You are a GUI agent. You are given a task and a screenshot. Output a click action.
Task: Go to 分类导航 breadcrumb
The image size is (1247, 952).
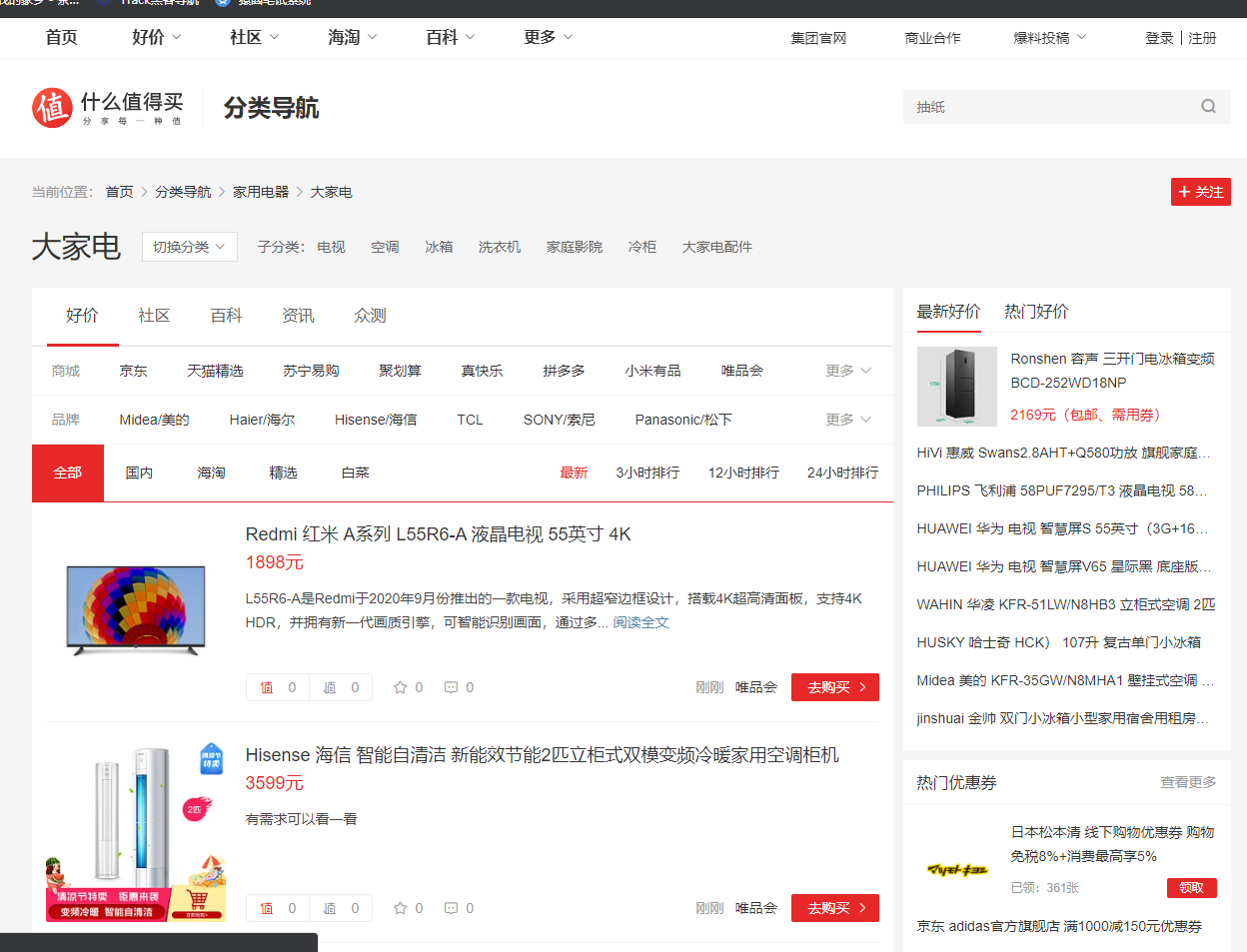point(183,192)
